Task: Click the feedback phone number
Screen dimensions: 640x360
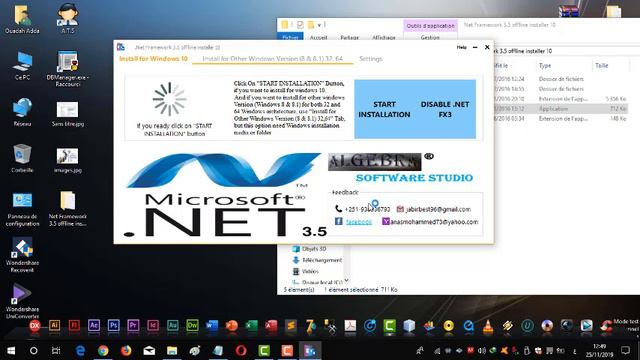Action: point(367,209)
